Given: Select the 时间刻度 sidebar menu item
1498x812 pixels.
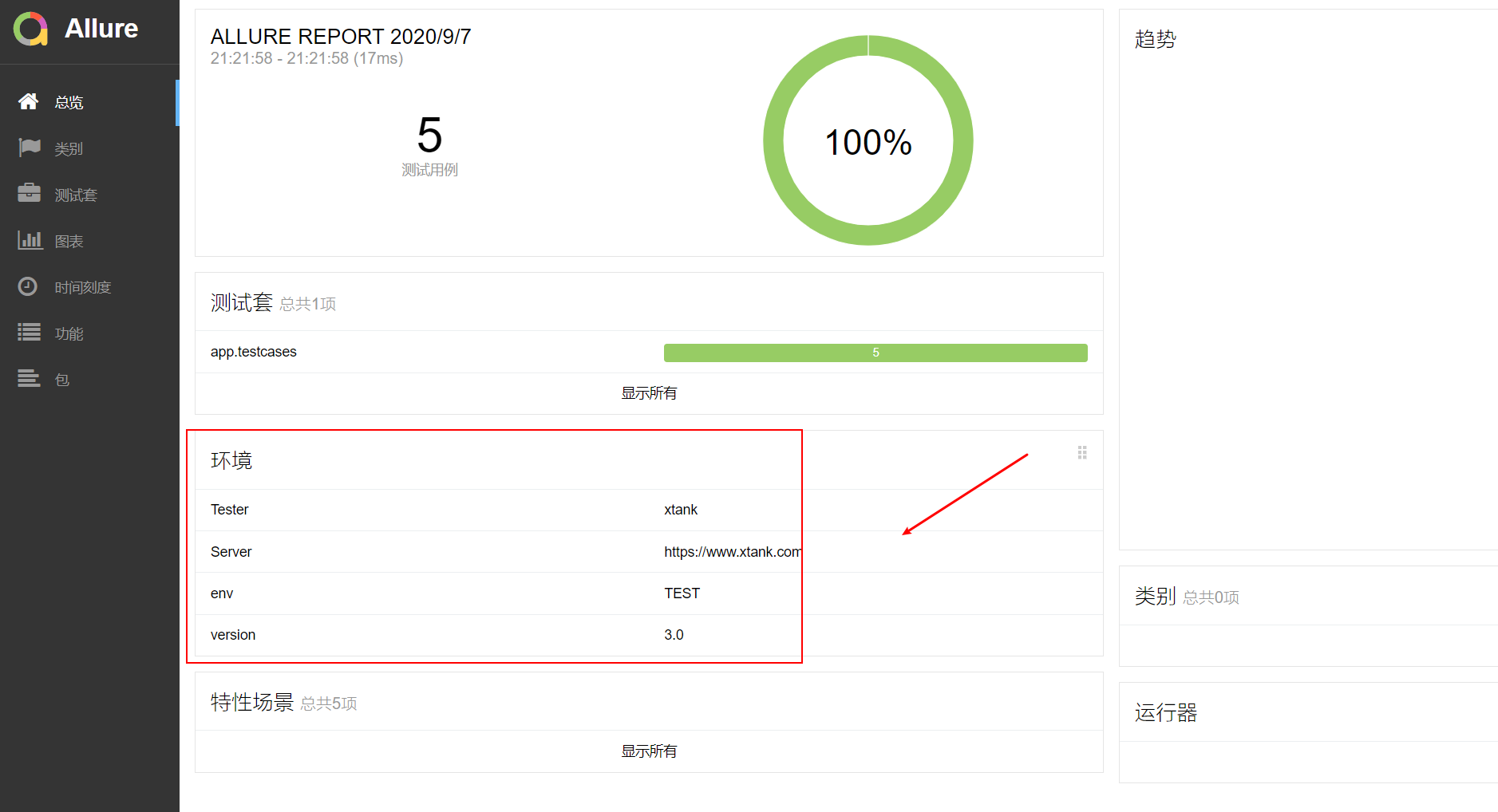Looking at the screenshot, I should tap(82, 288).
